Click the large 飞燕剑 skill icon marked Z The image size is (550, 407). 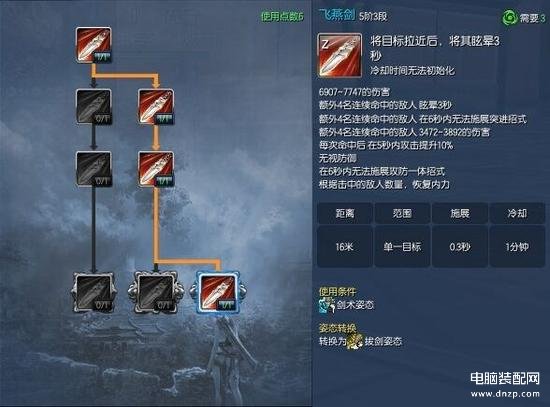pos(340,55)
